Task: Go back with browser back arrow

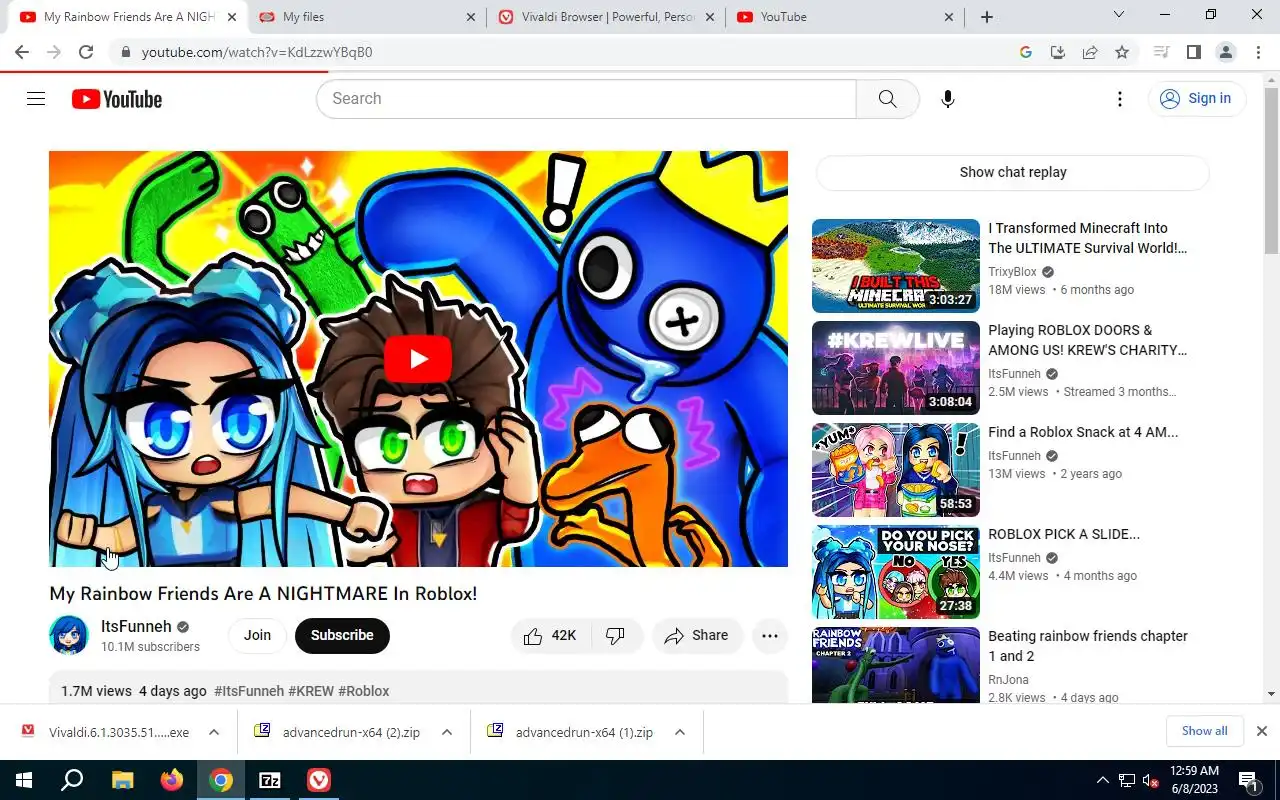Action: pyautogui.click(x=22, y=52)
